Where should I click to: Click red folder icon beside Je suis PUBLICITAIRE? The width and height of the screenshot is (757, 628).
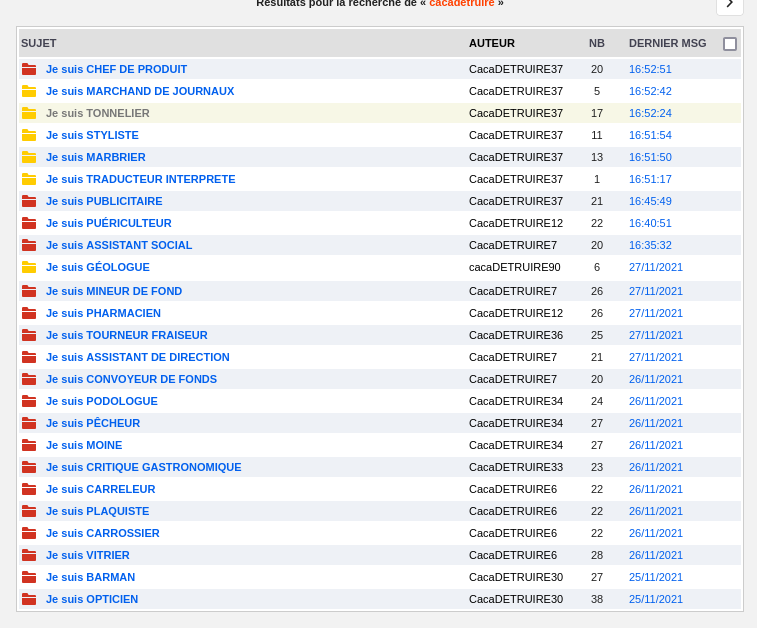[29, 201]
